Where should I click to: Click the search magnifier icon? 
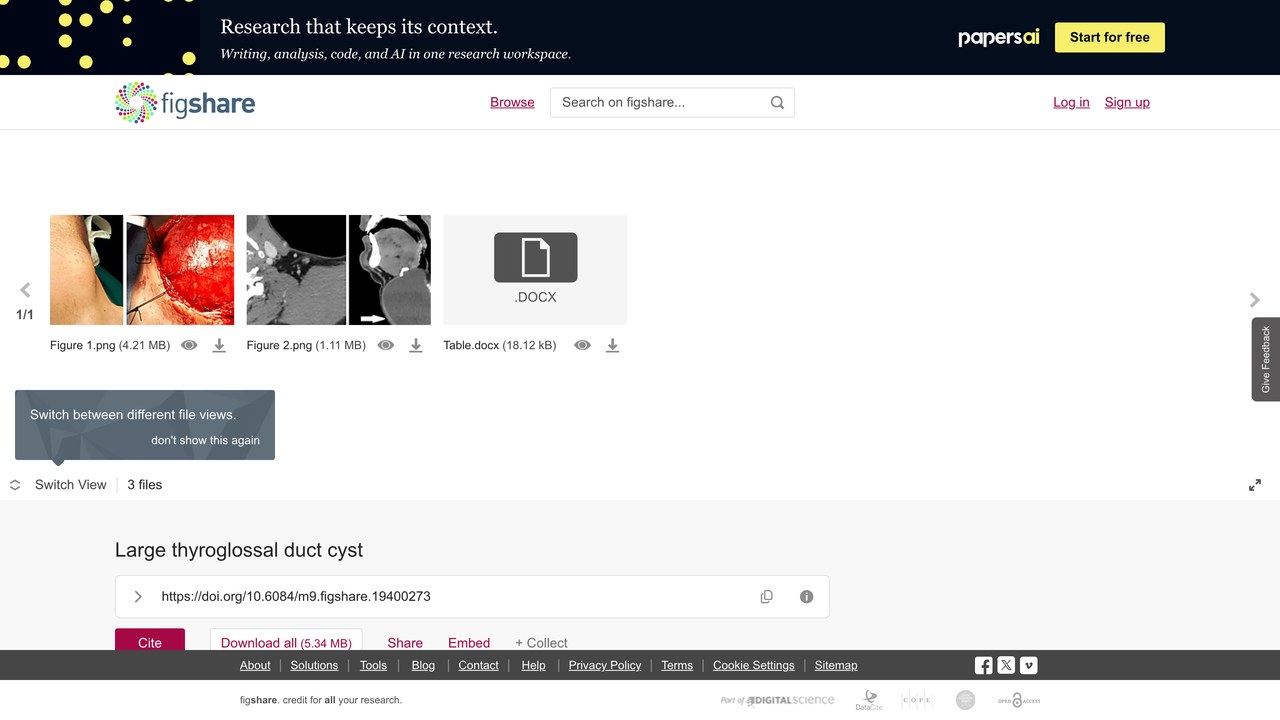[x=777, y=102]
